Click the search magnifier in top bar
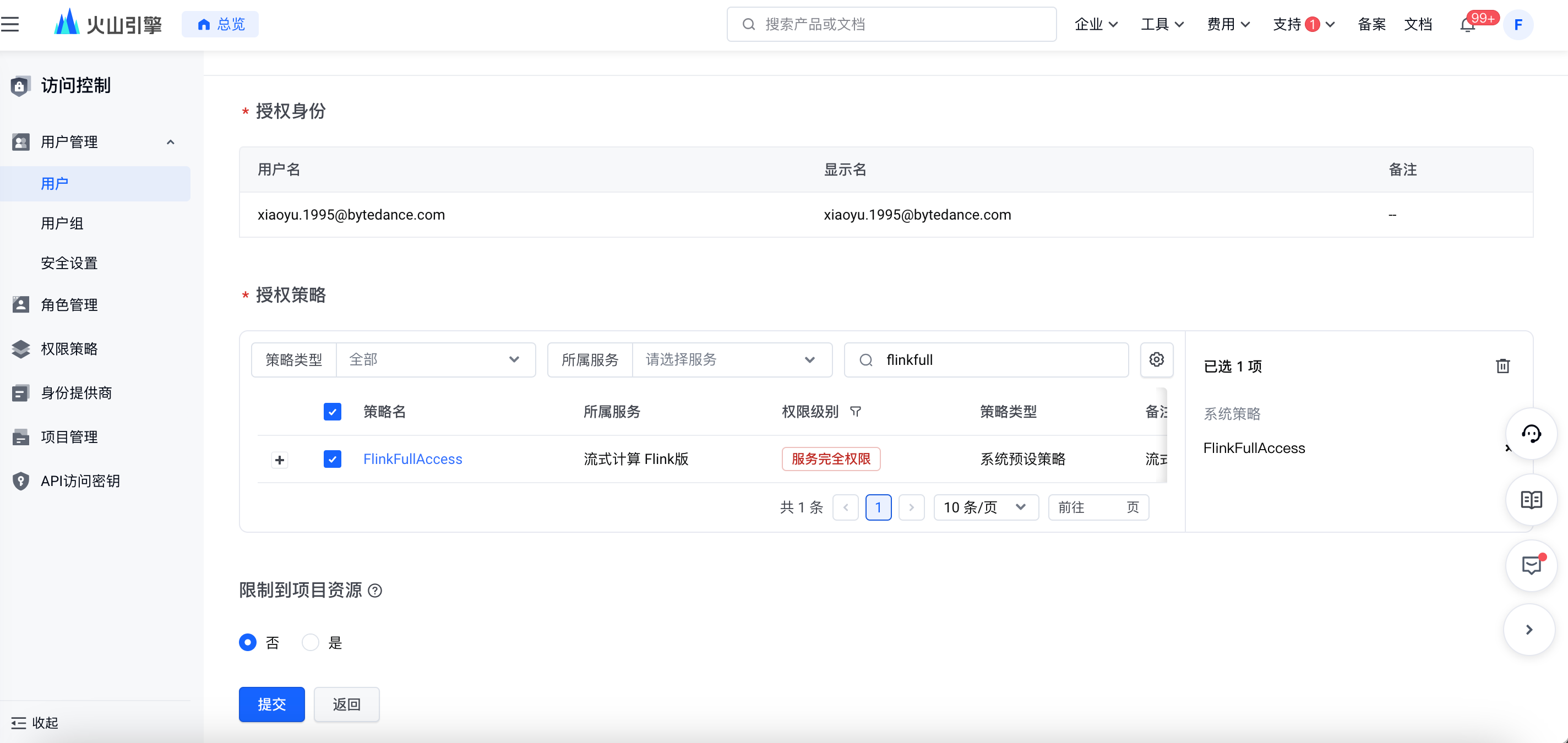 point(749,24)
